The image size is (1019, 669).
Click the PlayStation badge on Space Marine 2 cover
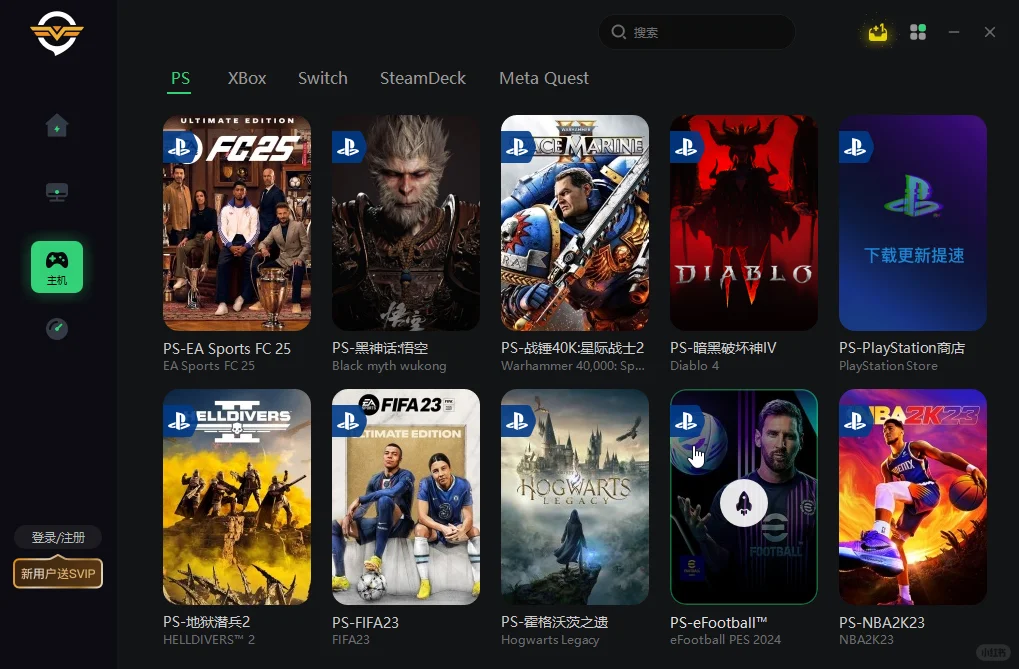(517, 148)
